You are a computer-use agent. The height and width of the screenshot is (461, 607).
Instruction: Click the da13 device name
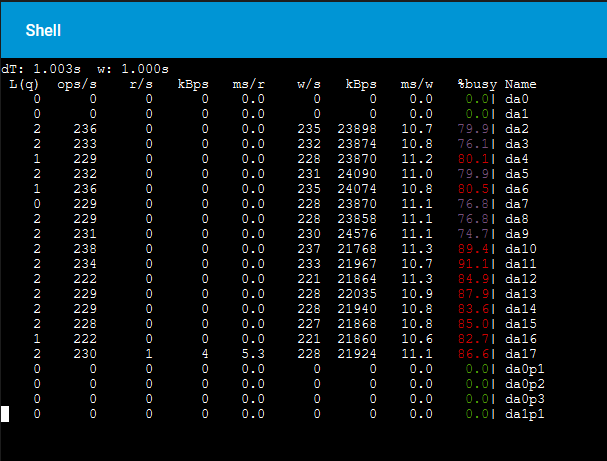tap(521, 294)
